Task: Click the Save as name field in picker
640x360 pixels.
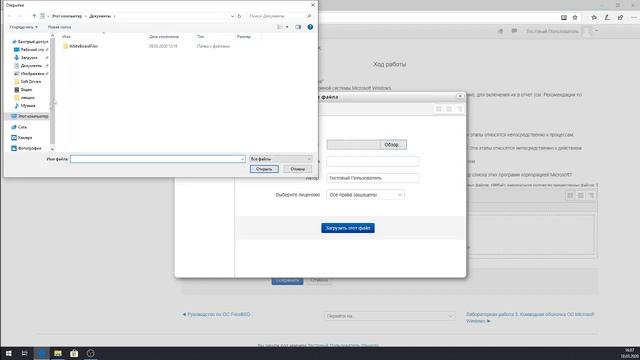Action: click(373, 161)
